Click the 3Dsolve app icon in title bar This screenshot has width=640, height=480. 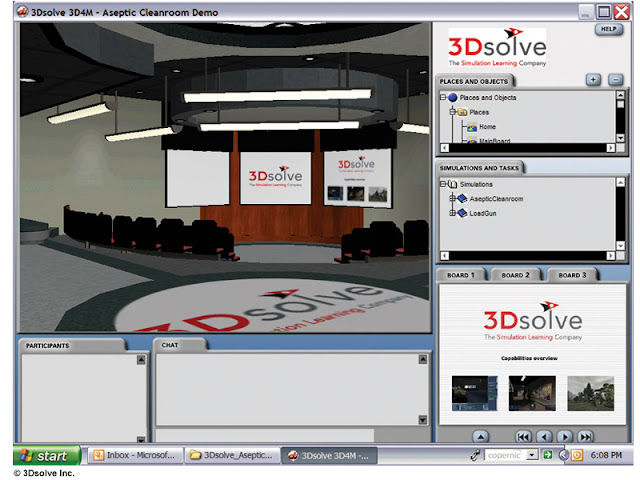(x=22, y=12)
